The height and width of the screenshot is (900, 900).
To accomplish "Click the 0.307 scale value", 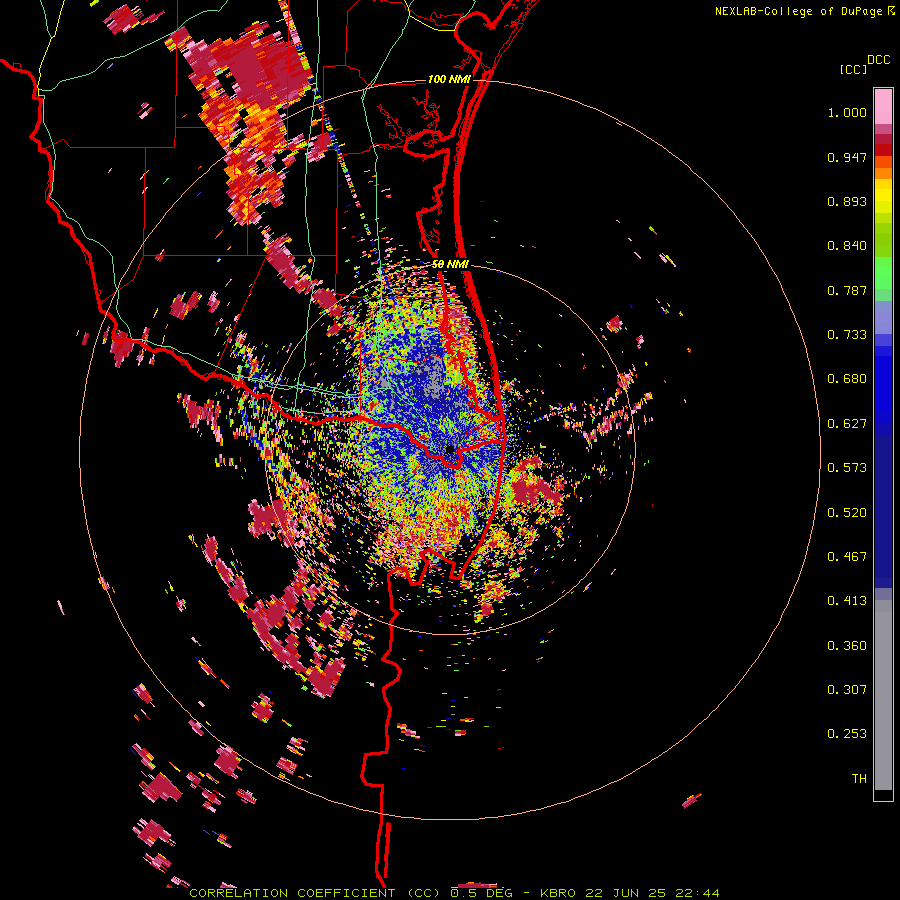I will 847,690.
